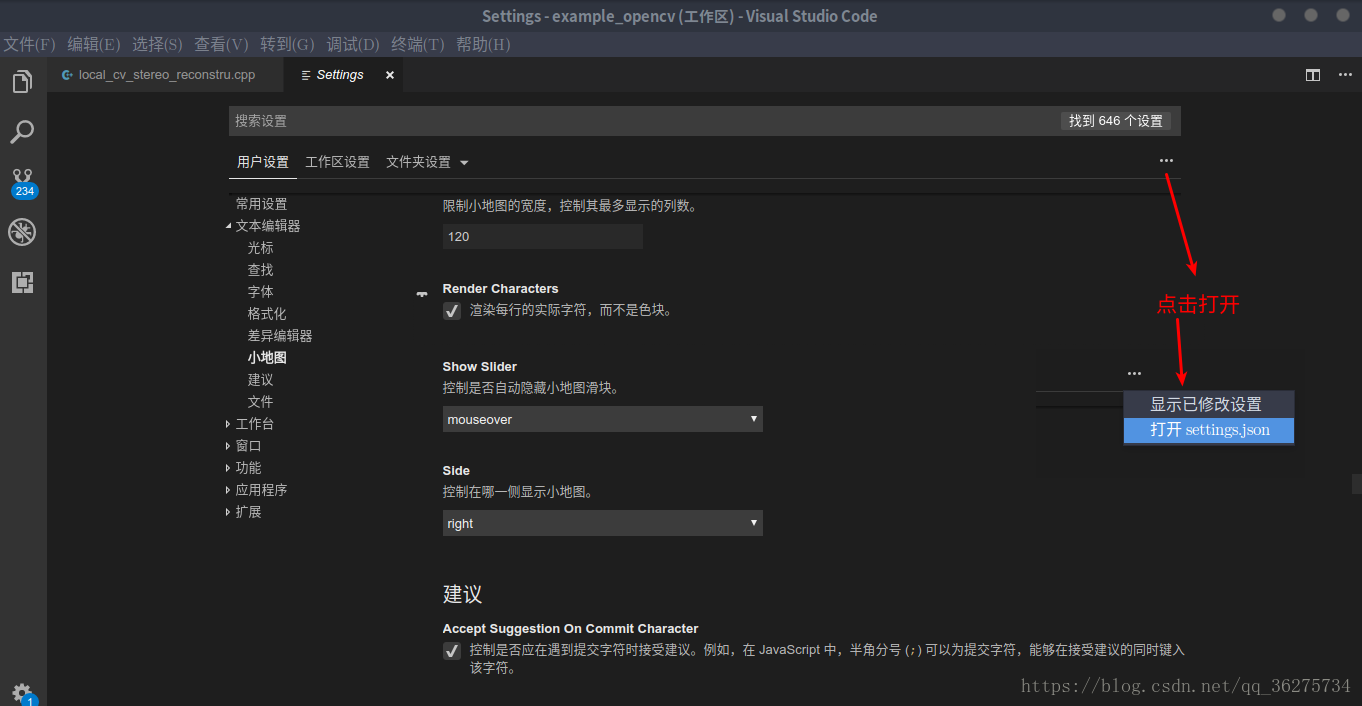This screenshot has width=1362, height=706.
Task: Open the 选择(S) menu
Action: [157, 44]
